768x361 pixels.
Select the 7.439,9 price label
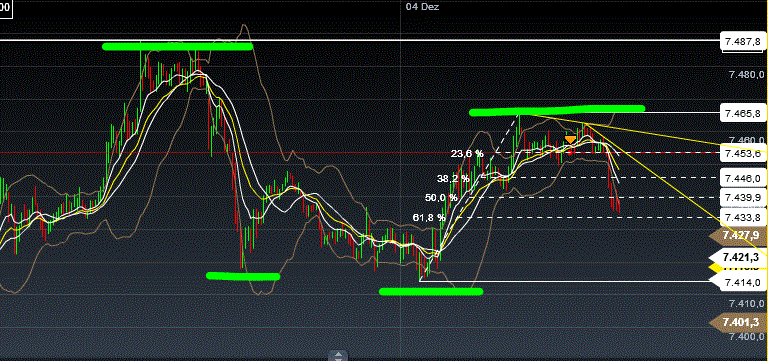tap(743, 197)
